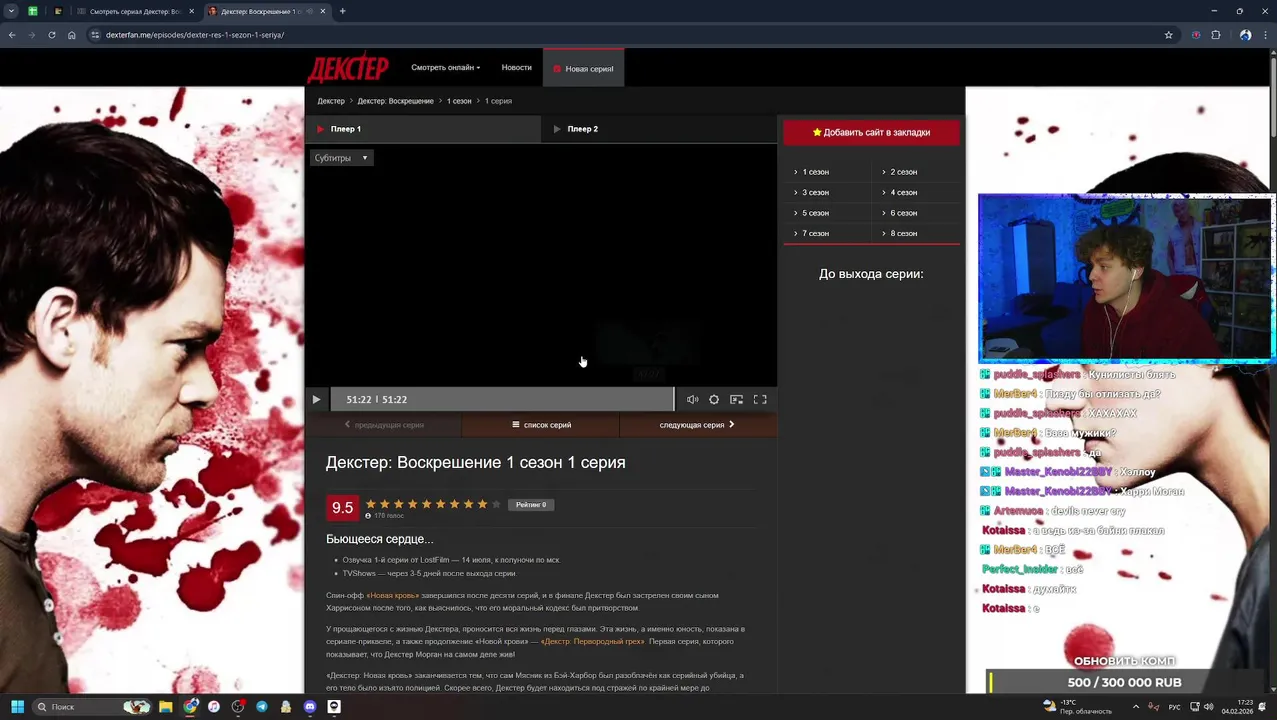Image resolution: width=1277 pixels, height=720 pixels.
Task: Expand 5 сезон in season list
Action: pyautogui.click(x=815, y=213)
